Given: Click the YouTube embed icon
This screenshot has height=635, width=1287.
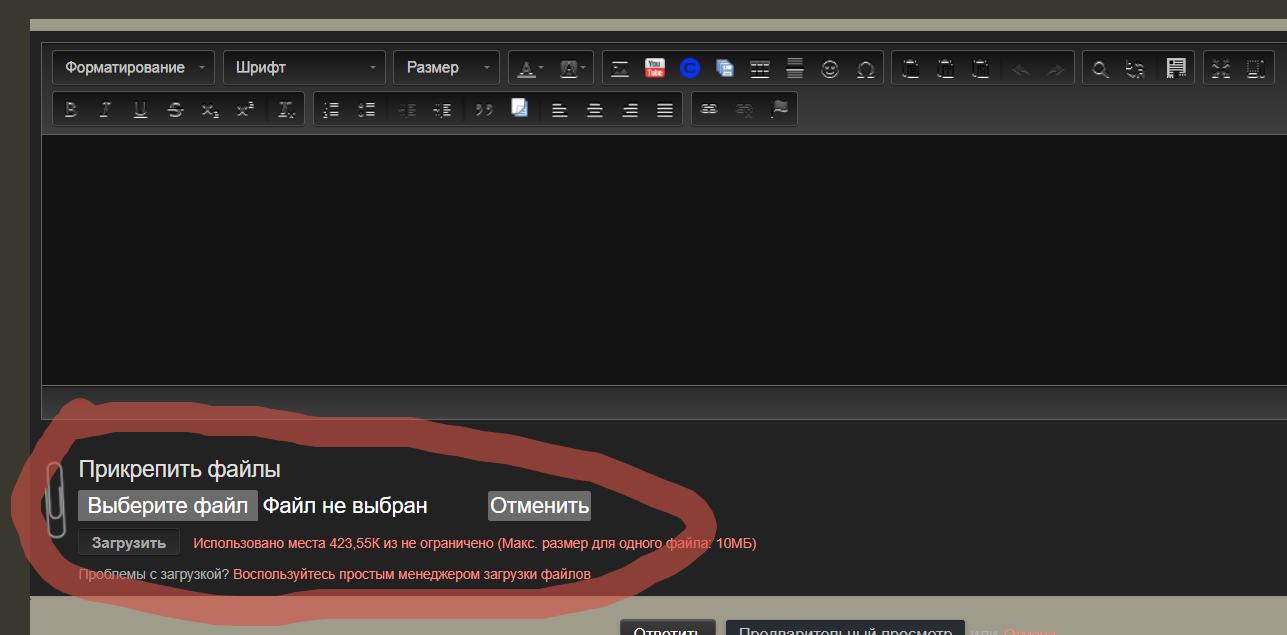Looking at the screenshot, I should click(655, 68).
